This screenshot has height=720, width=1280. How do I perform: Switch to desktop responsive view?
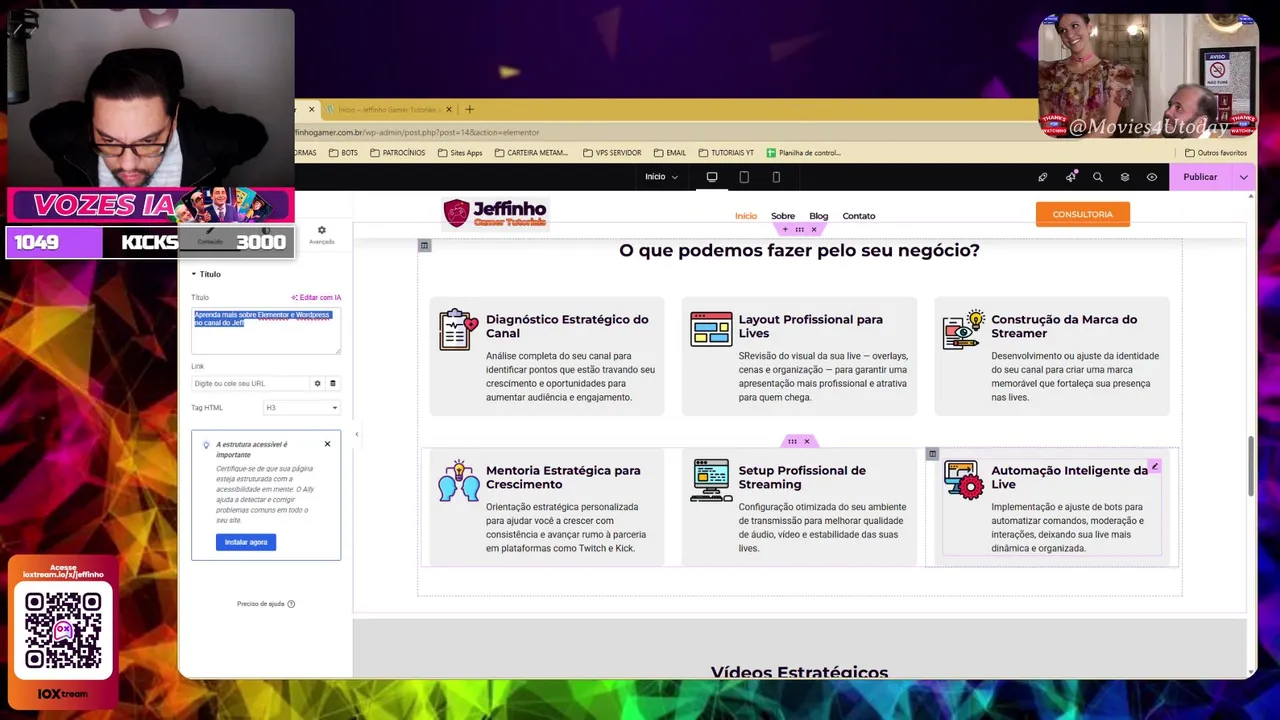point(712,177)
